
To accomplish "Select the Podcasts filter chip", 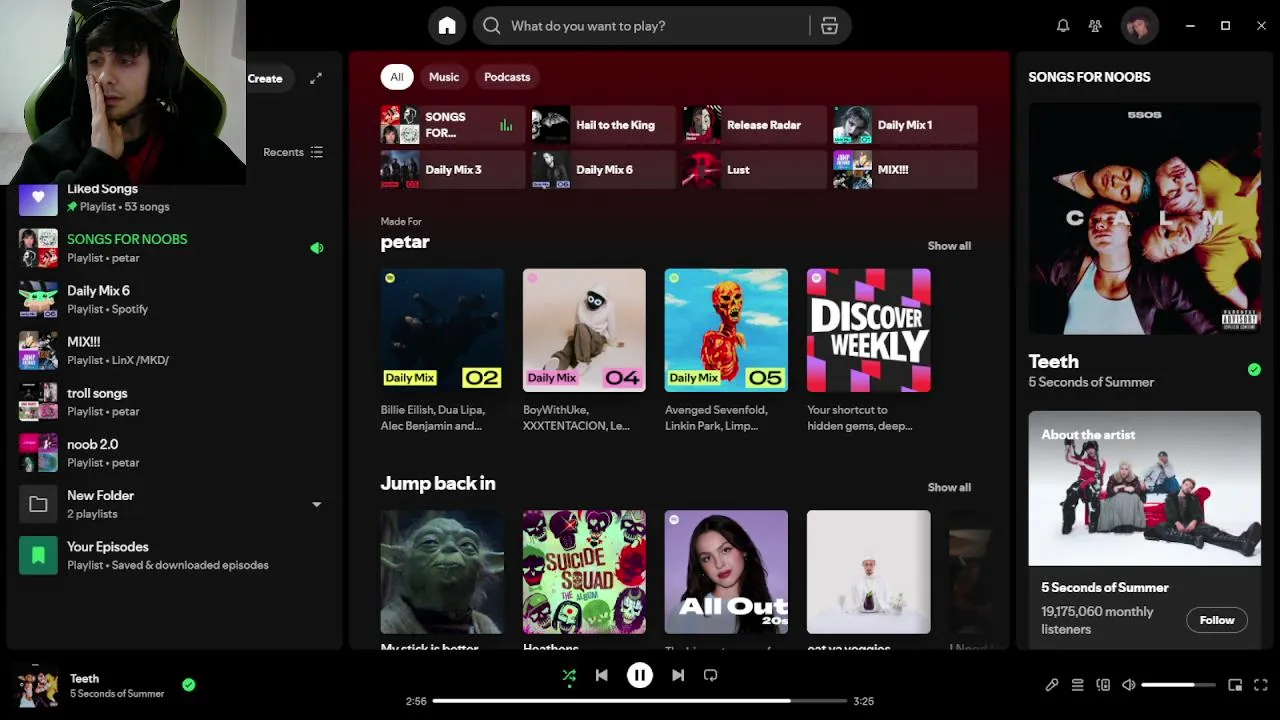I will pyautogui.click(x=507, y=77).
